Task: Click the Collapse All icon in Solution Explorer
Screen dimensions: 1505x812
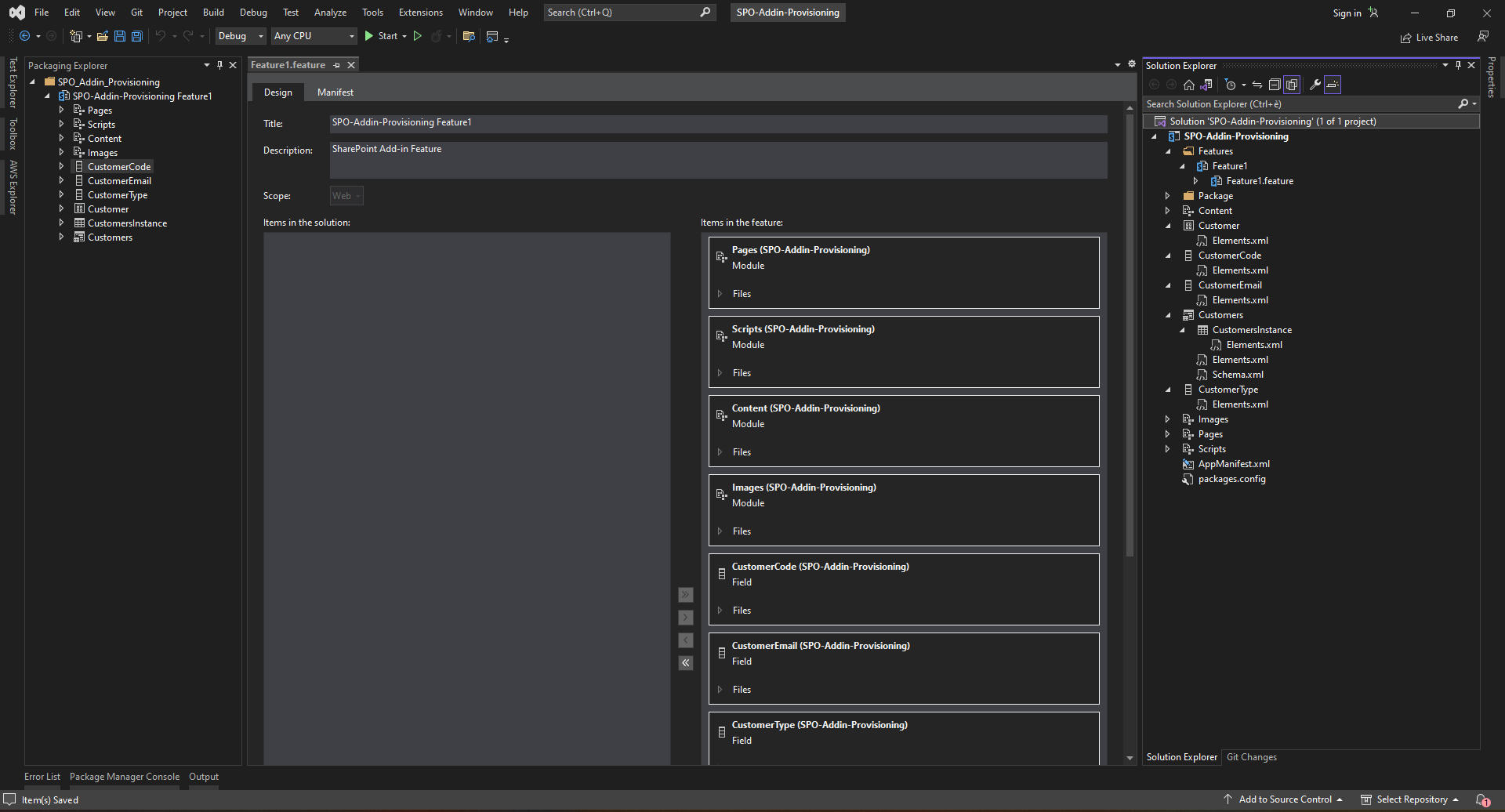Action: coord(1275,85)
